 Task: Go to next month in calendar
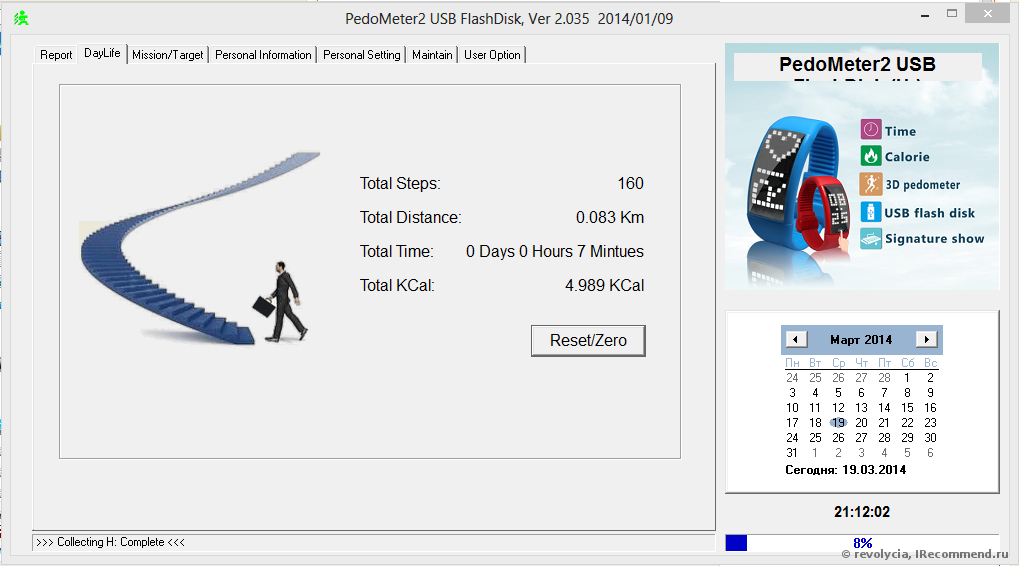(x=927, y=339)
